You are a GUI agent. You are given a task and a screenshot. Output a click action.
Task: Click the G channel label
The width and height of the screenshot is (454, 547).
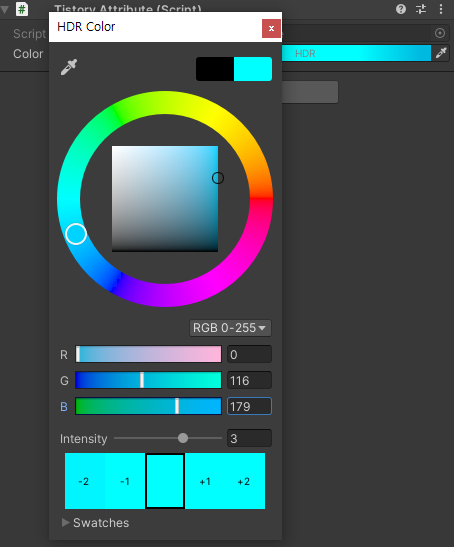coord(64,381)
